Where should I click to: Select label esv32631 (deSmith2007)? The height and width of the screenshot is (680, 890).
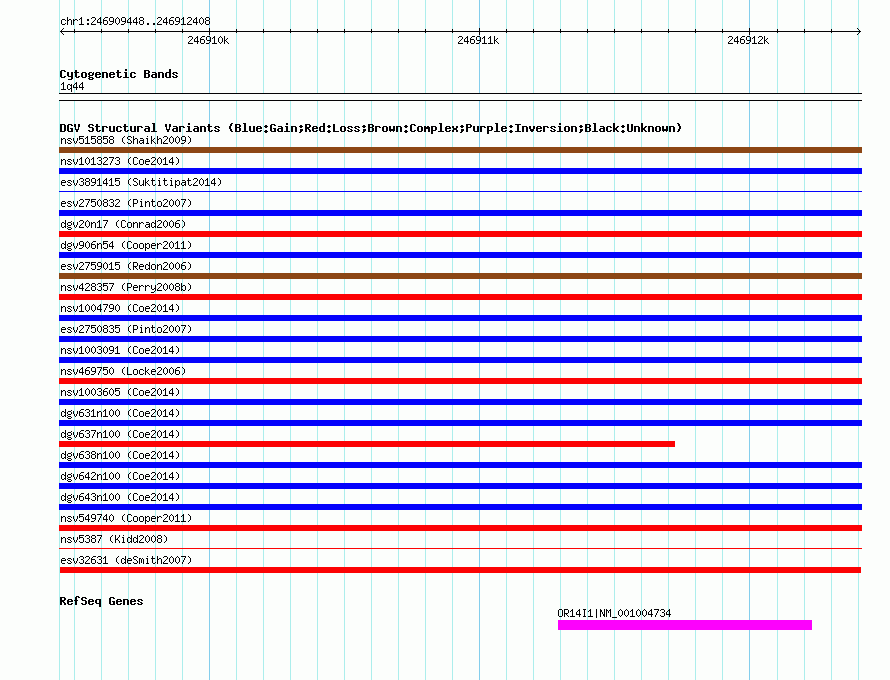click(126, 560)
